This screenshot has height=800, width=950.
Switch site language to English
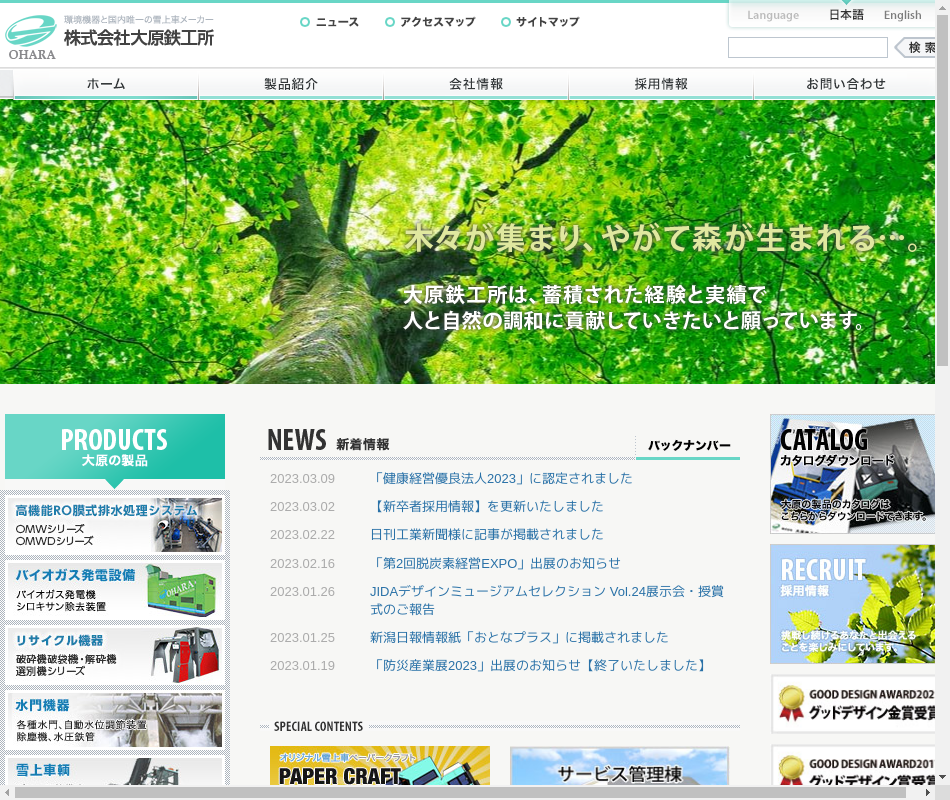902,15
